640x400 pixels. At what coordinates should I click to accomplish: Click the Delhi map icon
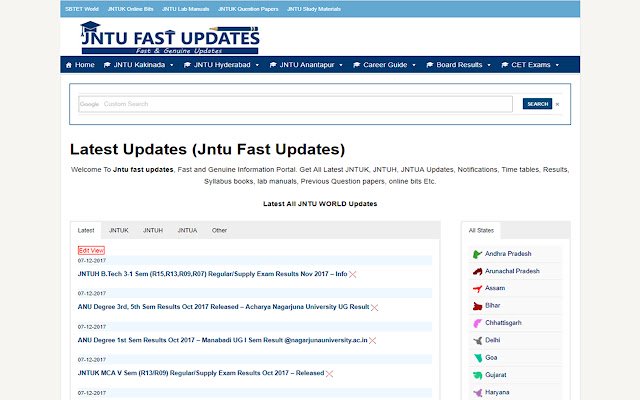point(477,341)
